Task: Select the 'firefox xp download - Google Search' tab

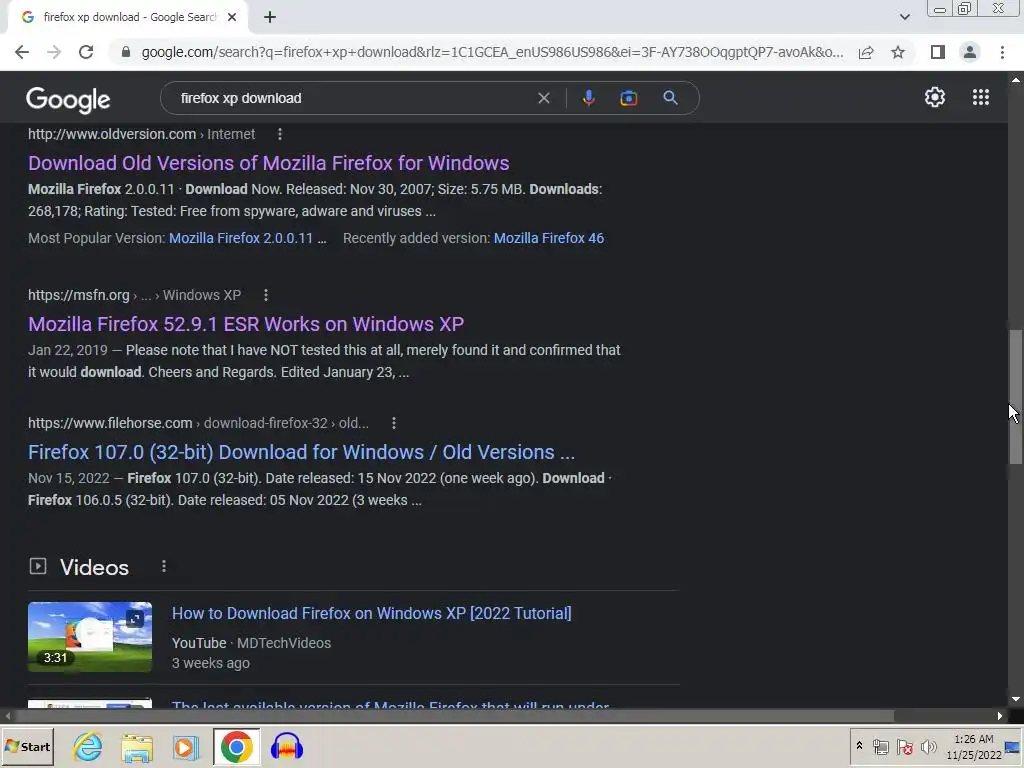Action: point(129,18)
